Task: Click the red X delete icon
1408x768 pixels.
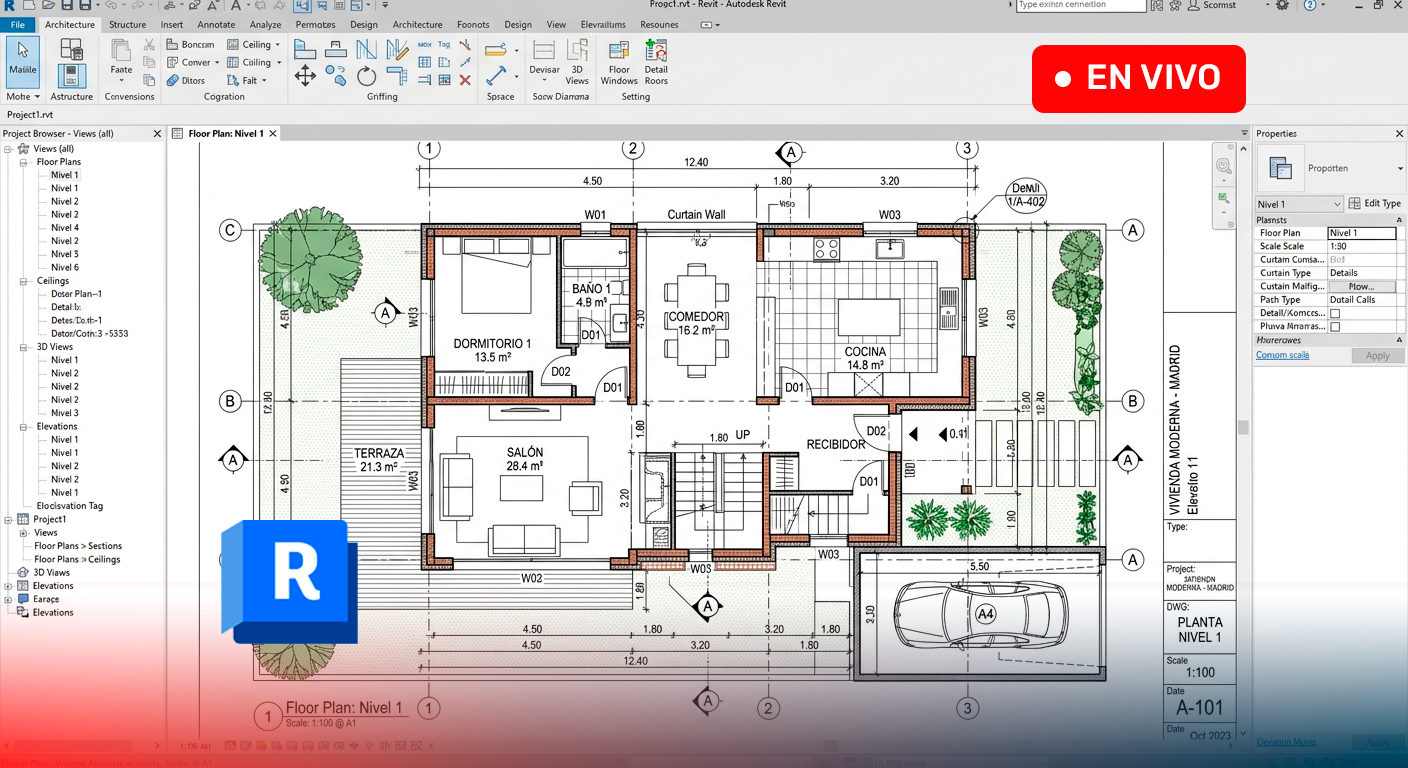Action: tap(465, 80)
